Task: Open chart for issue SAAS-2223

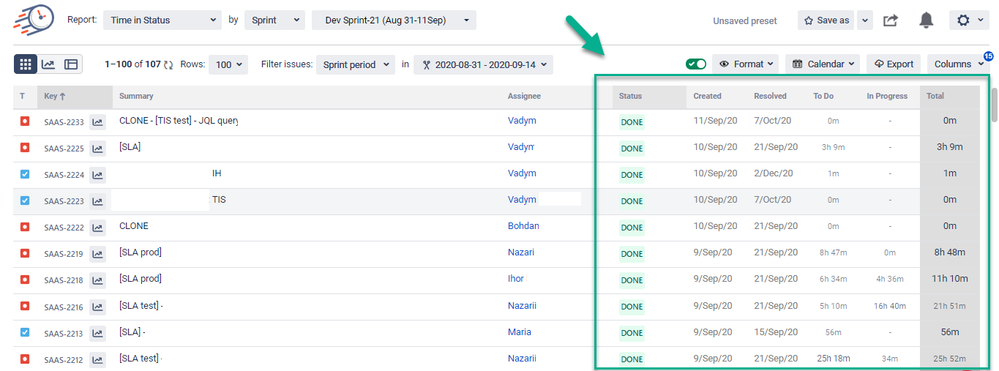Action: [97, 201]
